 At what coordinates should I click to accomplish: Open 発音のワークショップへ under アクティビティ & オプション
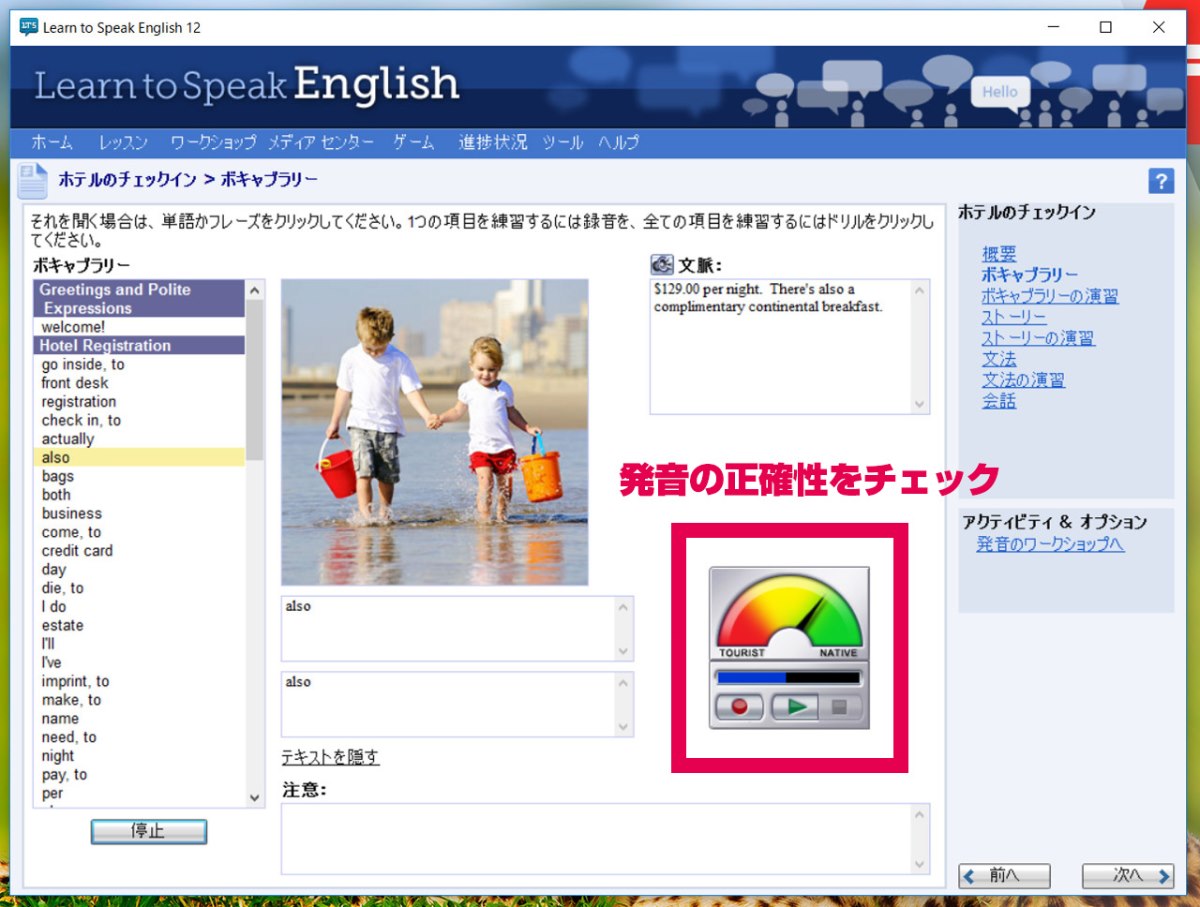[x=1050, y=544]
